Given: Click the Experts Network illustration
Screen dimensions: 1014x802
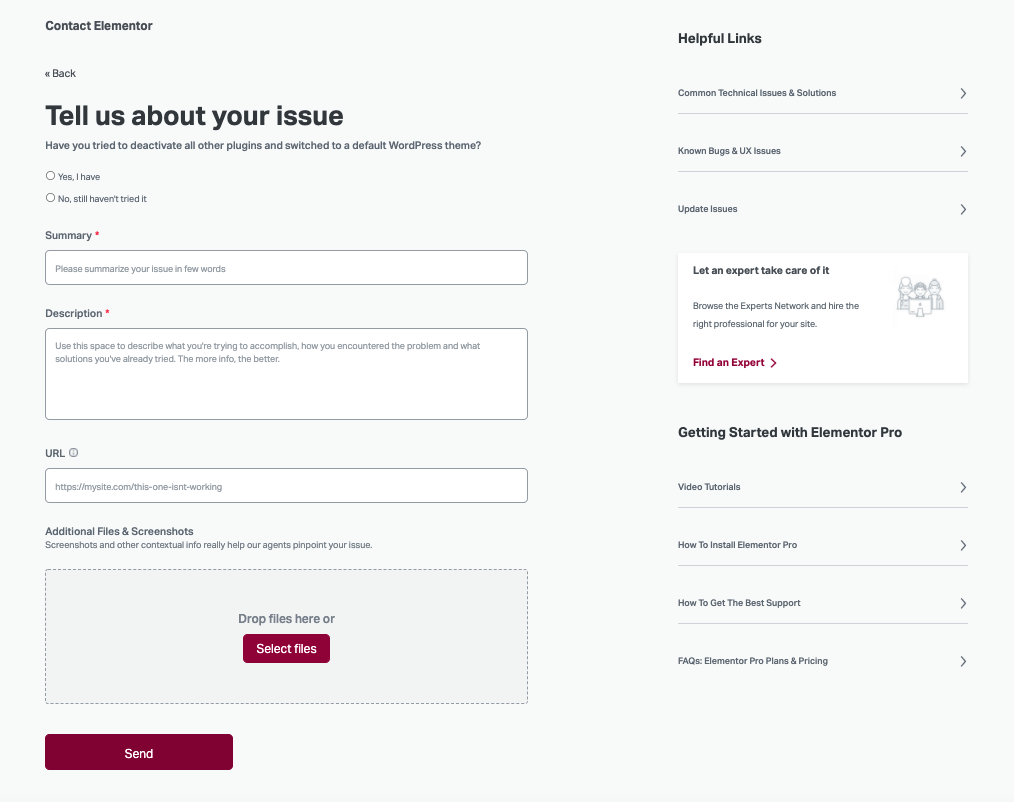Looking at the screenshot, I should point(920,297).
